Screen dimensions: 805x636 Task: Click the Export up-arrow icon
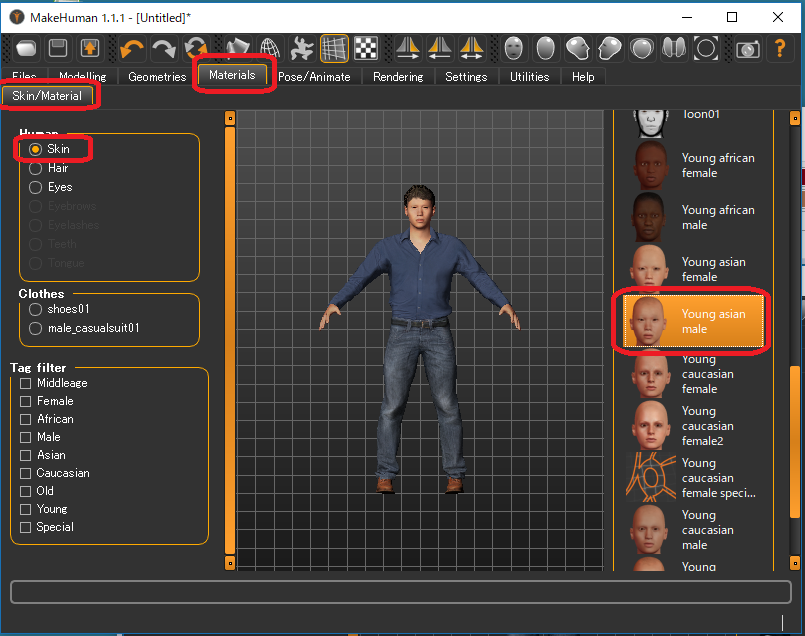pyautogui.click(x=90, y=48)
